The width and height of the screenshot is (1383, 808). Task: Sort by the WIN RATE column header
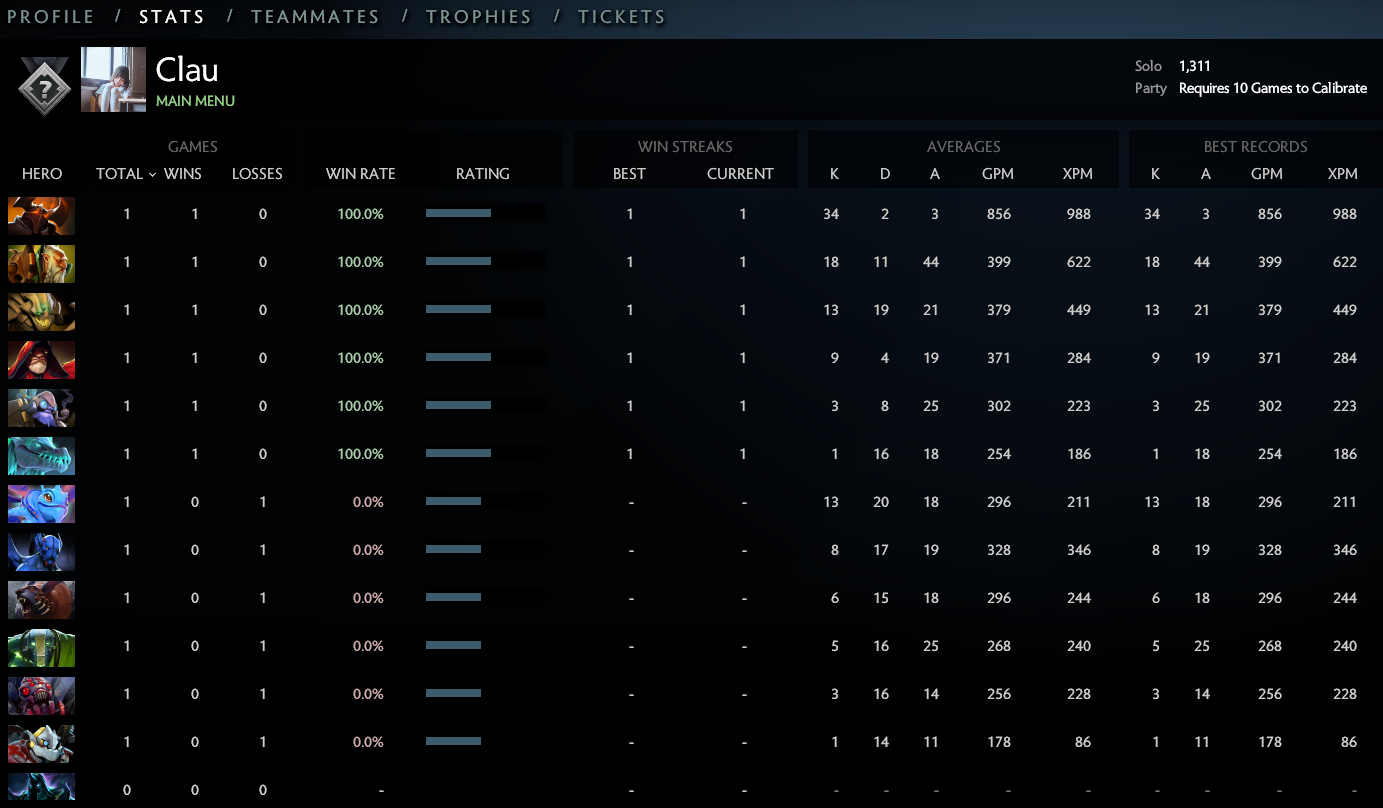[360, 174]
